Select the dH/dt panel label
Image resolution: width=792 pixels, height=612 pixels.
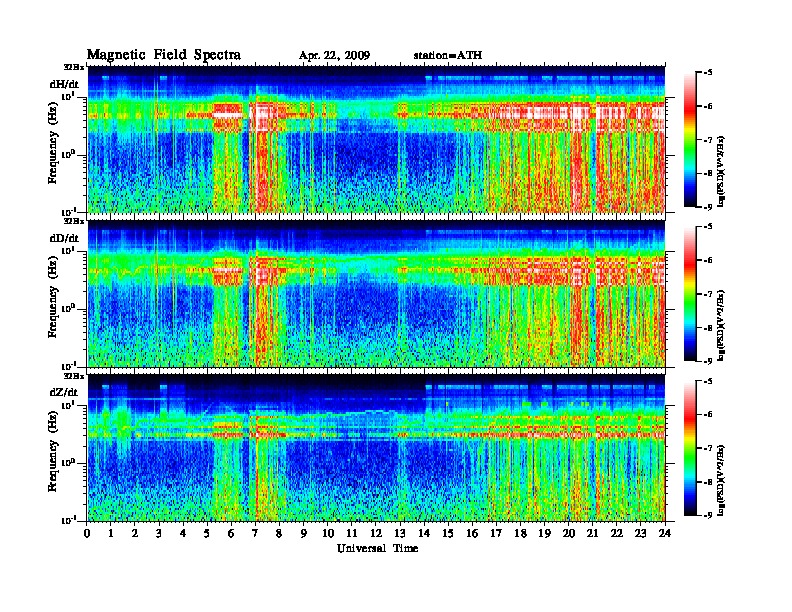point(64,84)
